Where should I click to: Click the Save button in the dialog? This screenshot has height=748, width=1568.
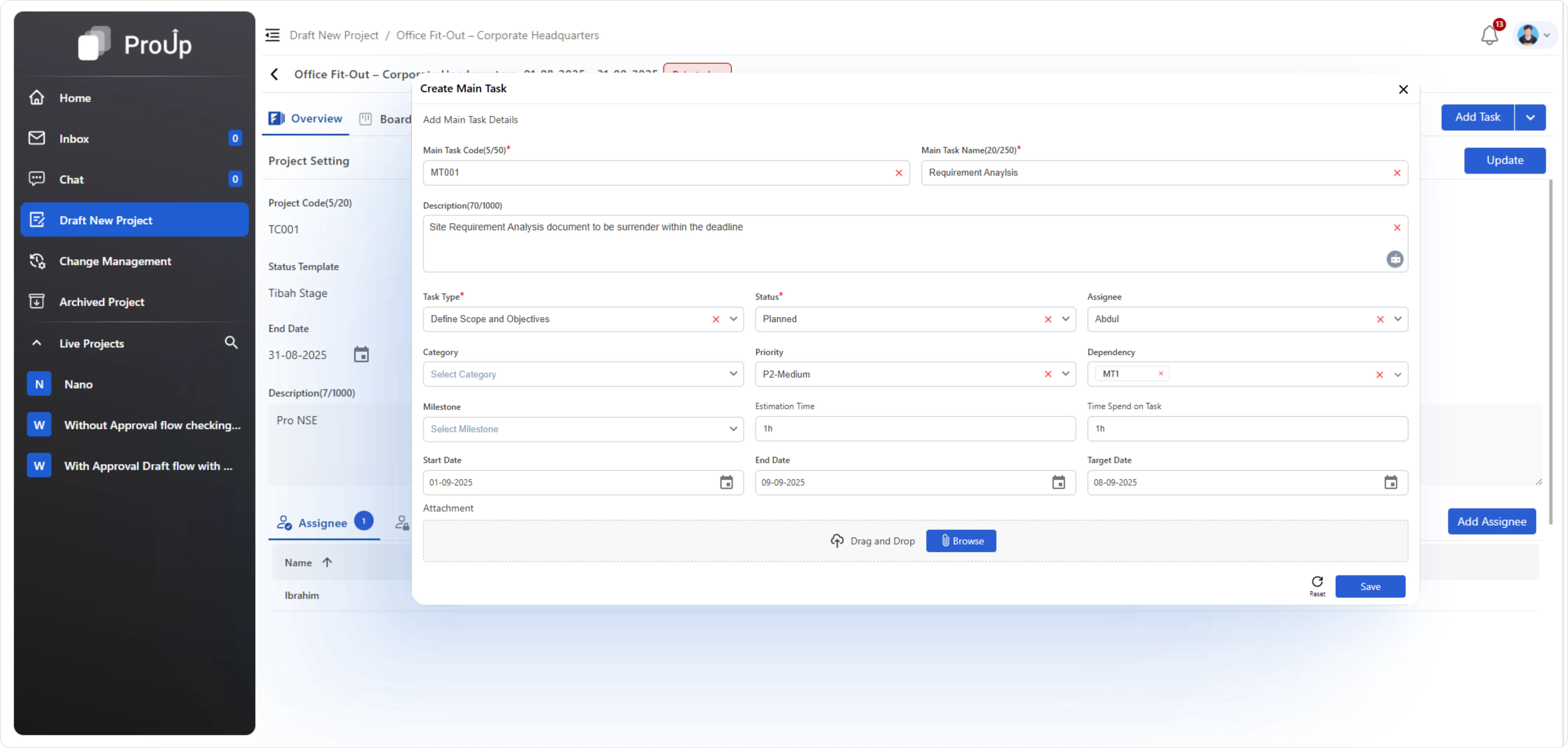pos(1370,586)
